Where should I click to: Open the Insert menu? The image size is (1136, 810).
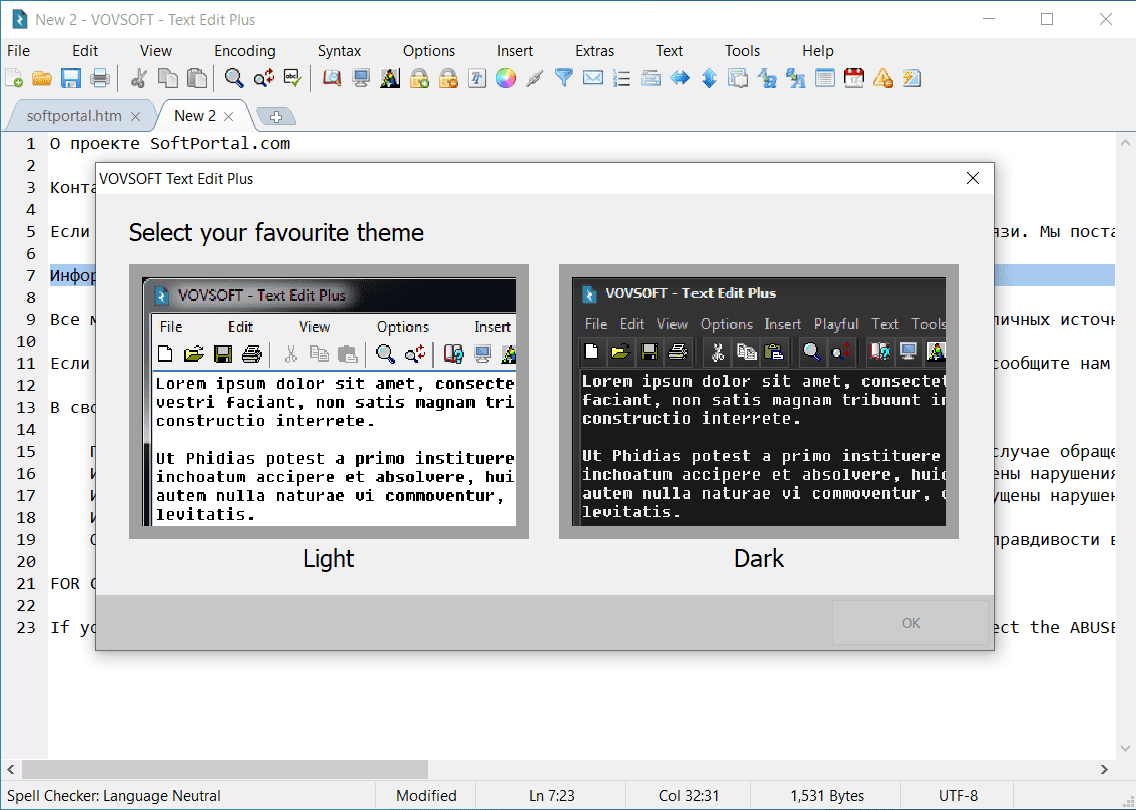click(x=515, y=51)
